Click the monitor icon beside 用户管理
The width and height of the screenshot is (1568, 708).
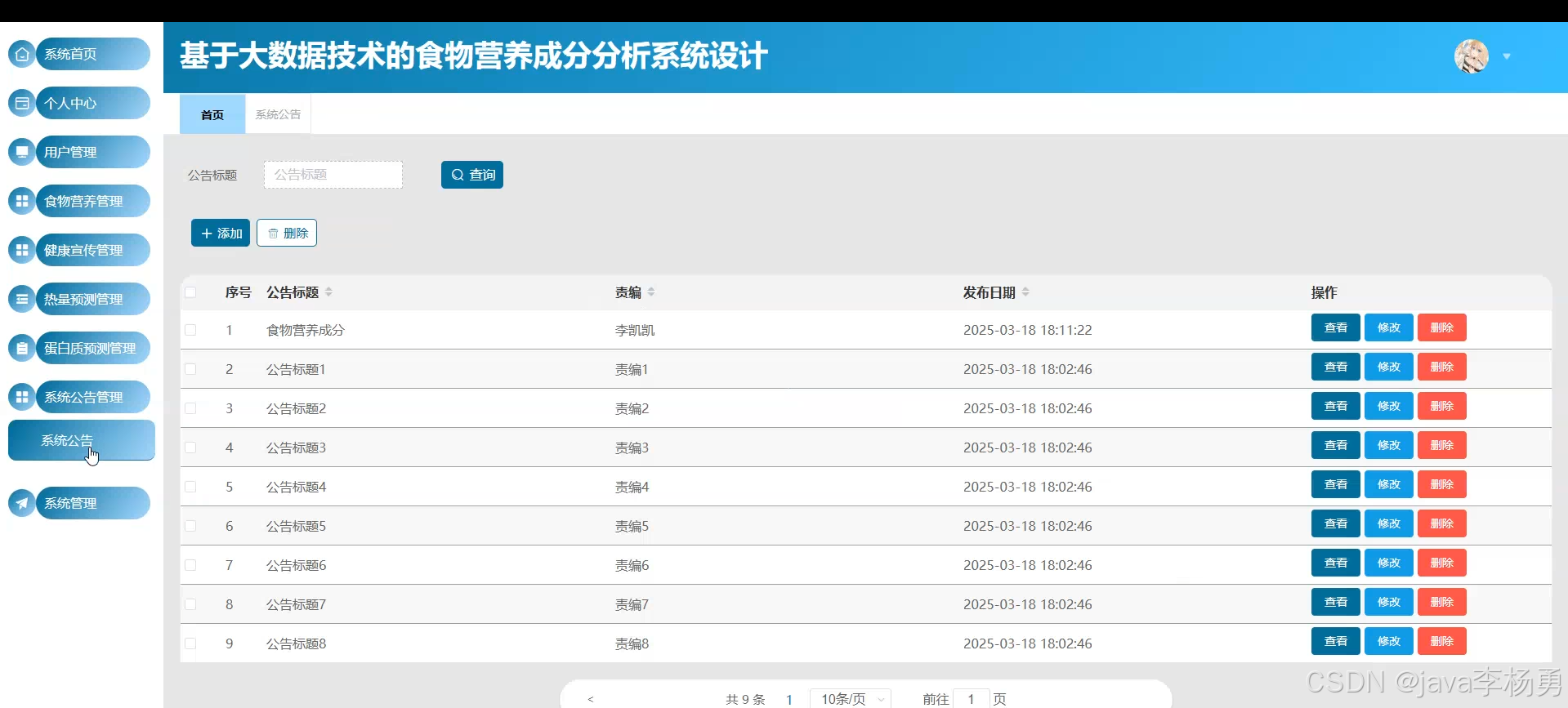[22, 152]
